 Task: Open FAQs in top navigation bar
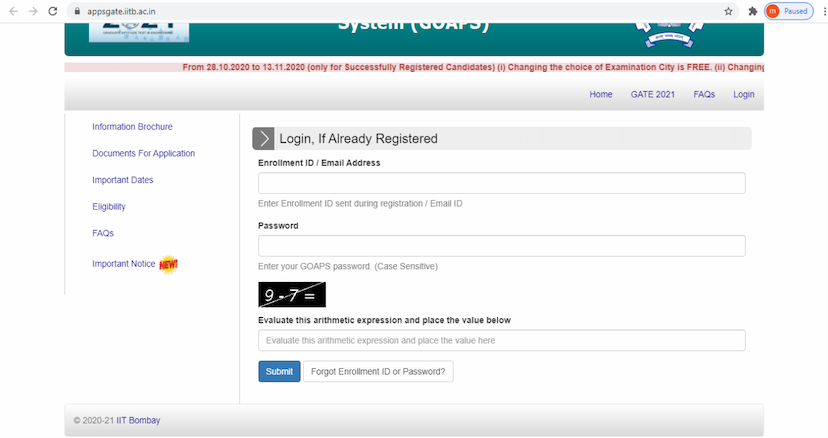(704, 94)
